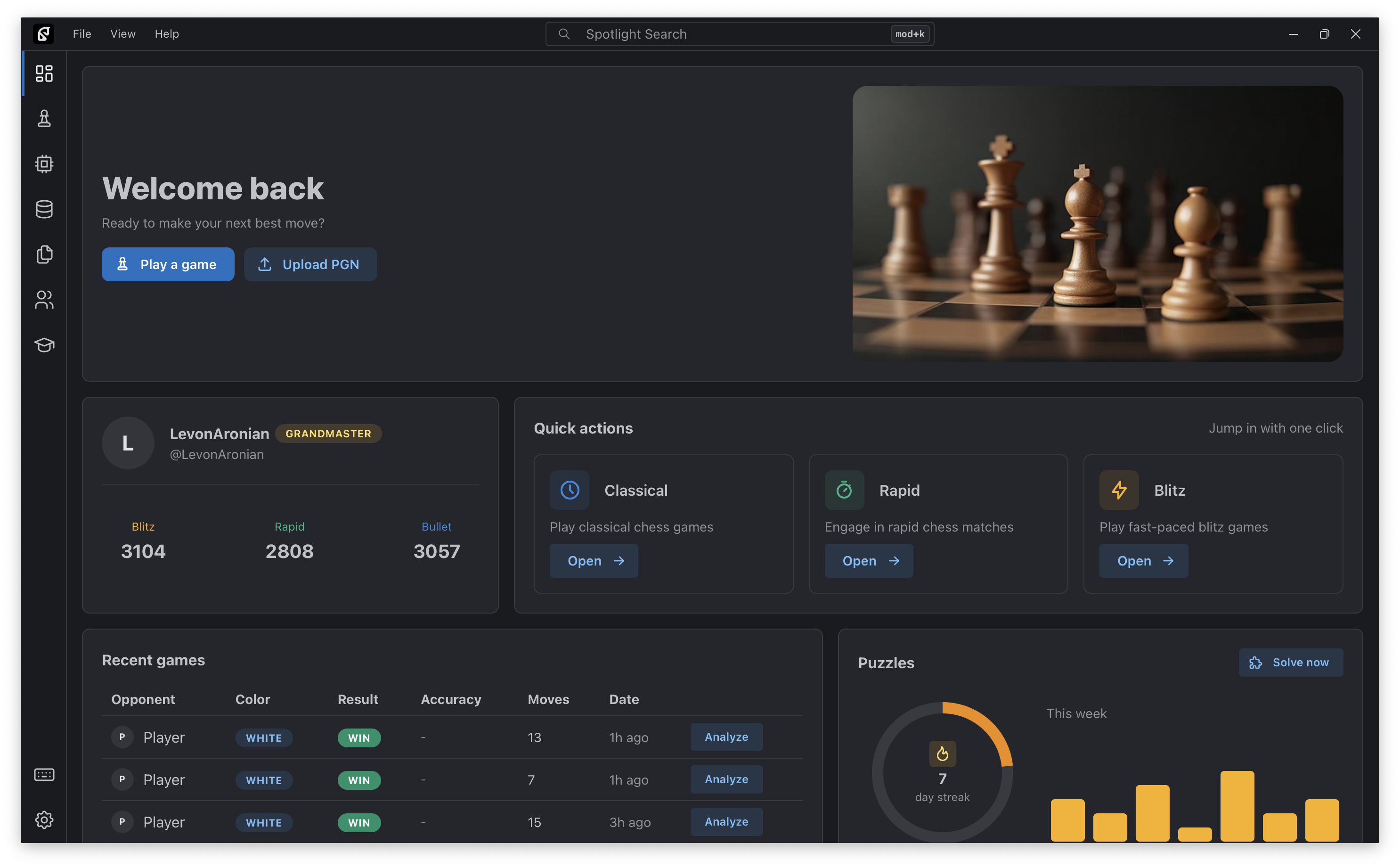Open the databases cylinder icon

[x=44, y=209]
